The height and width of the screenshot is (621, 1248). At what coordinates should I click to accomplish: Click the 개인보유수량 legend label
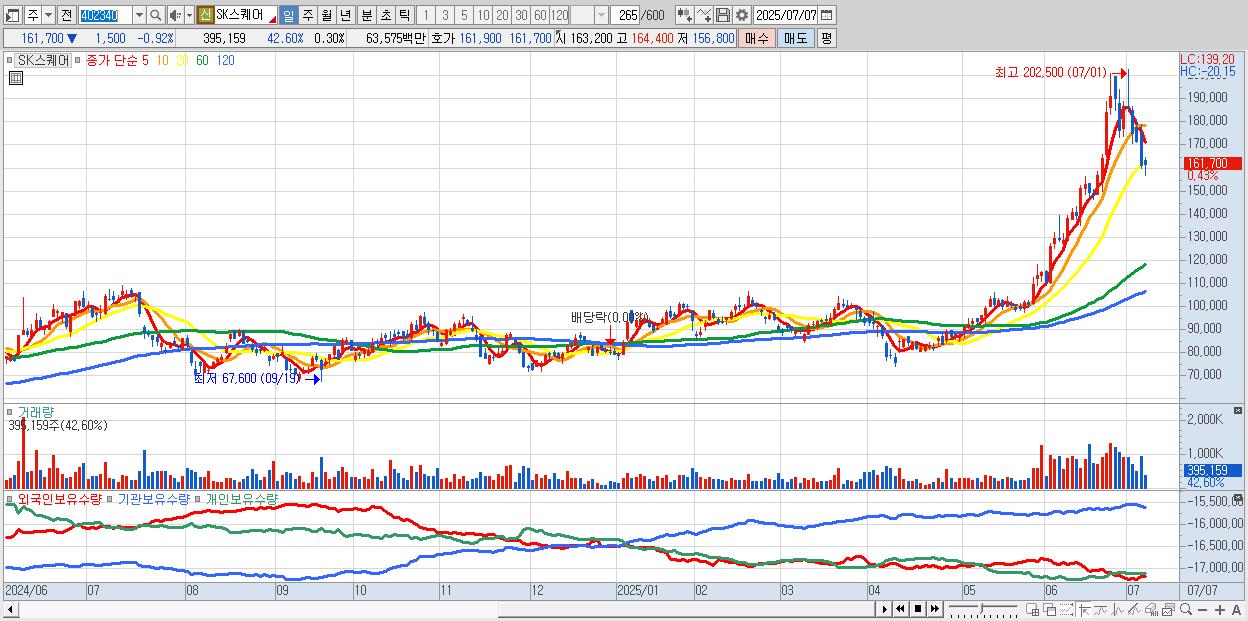[x=242, y=498]
